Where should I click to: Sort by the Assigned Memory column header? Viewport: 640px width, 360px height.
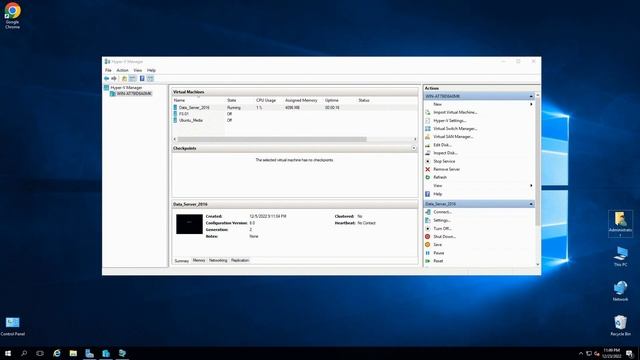click(x=302, y=100)
